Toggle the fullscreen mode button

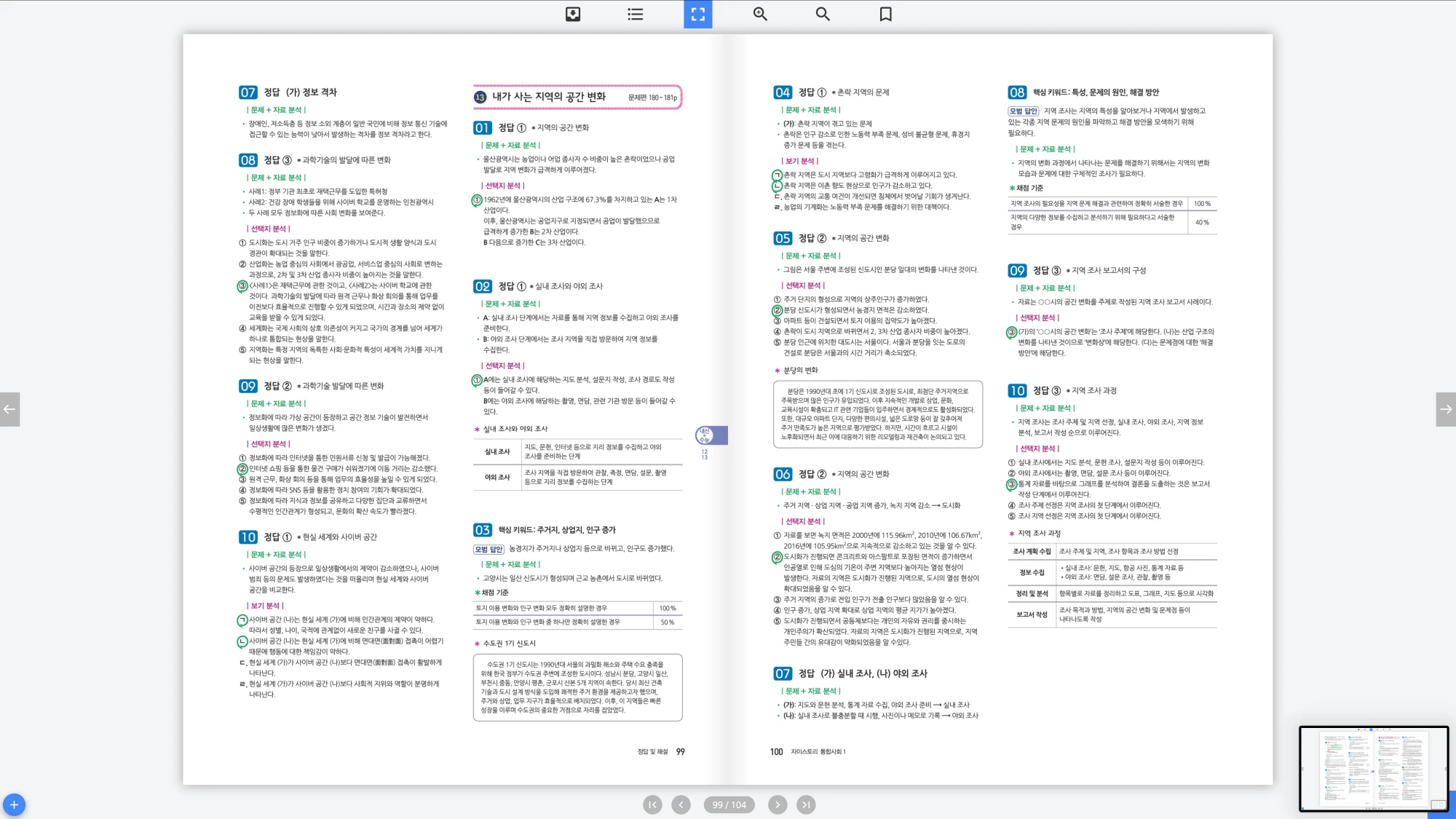[x=697, y=14]
